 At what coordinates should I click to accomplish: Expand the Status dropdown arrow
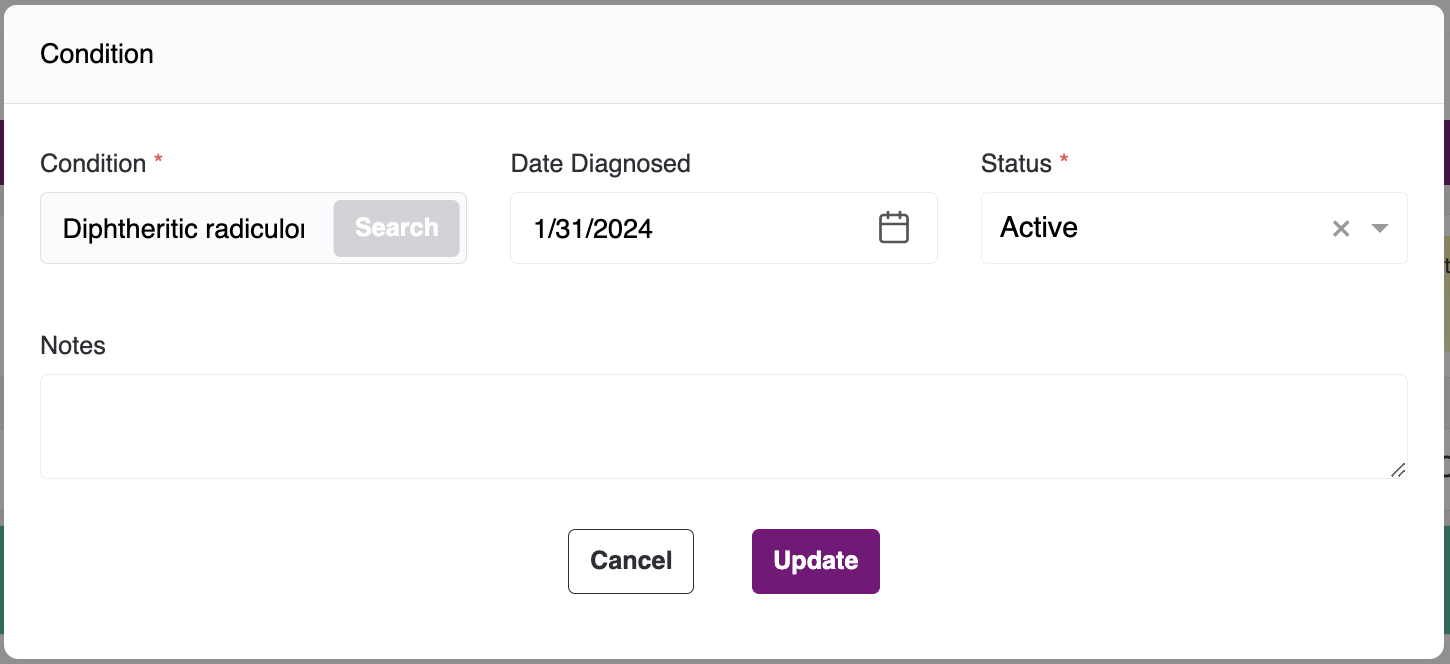click(1380, 228)
